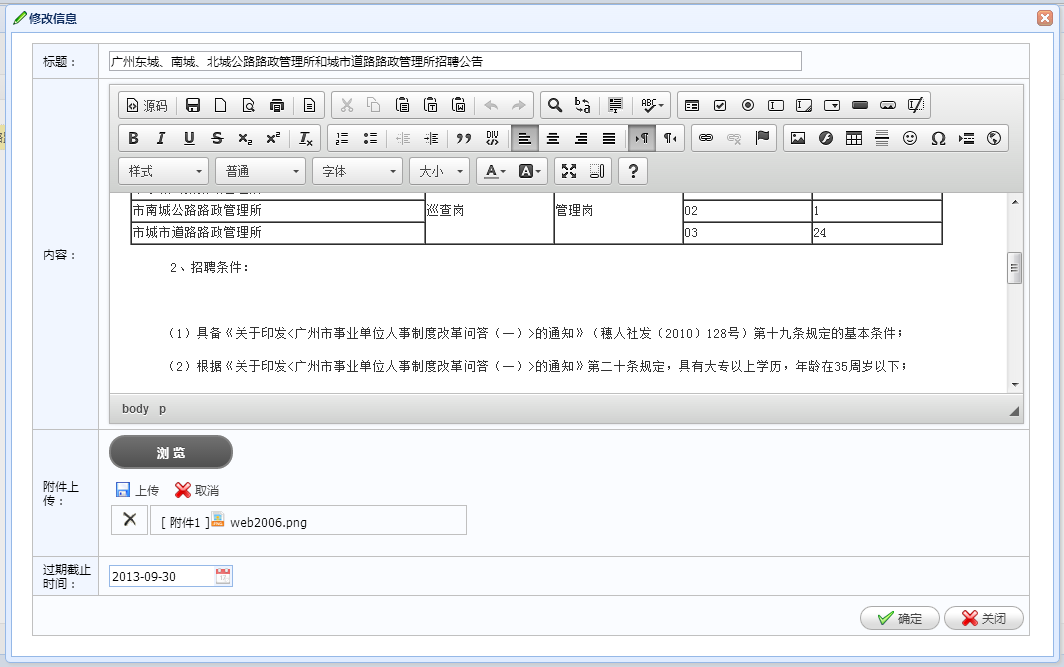Toggle strikethrough formatting

coord(217,138)
